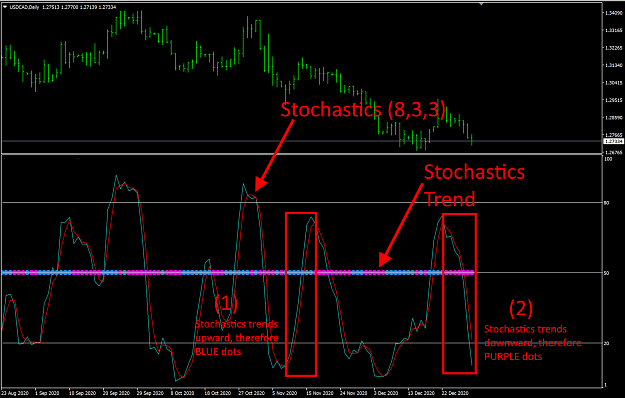Click indicator scale level 80
Screen dimensions: 625x398
click(607, 203)
